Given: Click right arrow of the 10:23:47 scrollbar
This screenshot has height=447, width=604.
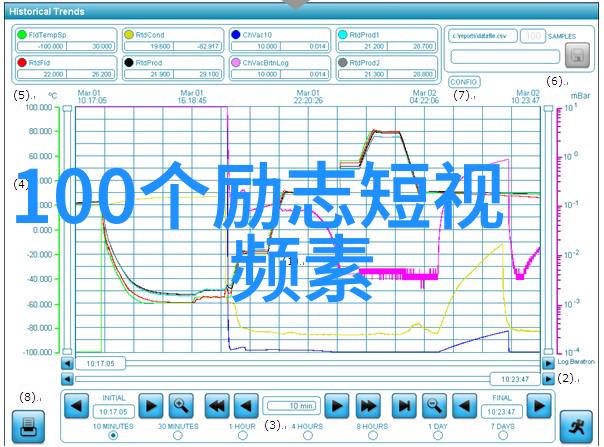Looking at the screenshot, I should (x=548, y=379).
